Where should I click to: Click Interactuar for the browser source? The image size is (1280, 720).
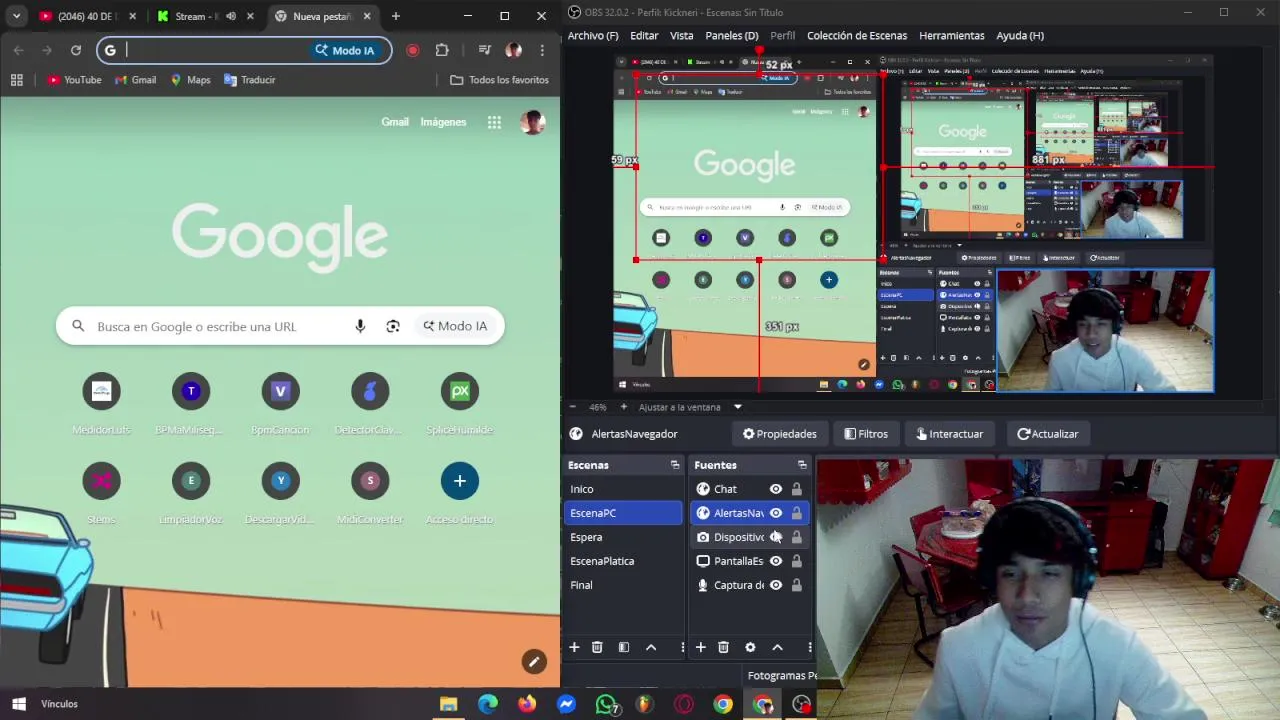(x=949, y=434)
